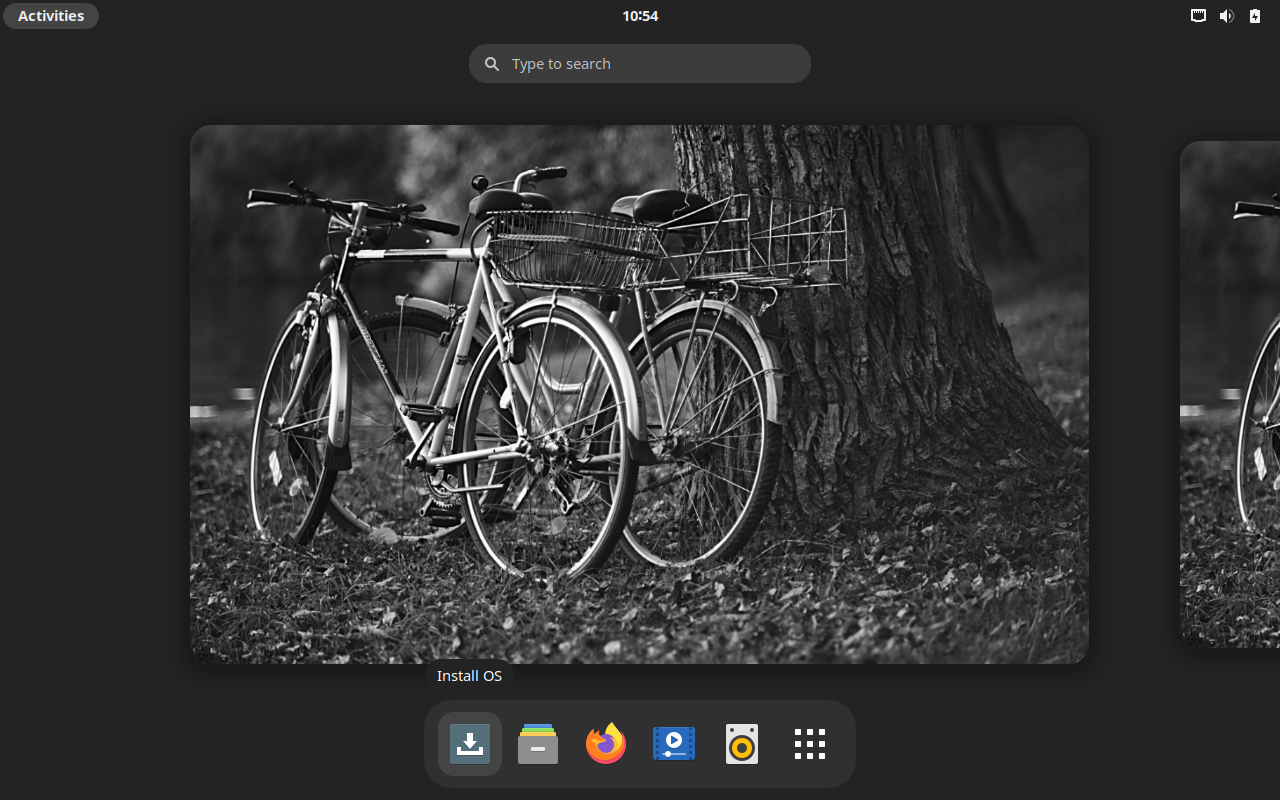The width and height of the screenshot is (1280, 800).
Task: Click the Activities button
Action: coord(51,16)
